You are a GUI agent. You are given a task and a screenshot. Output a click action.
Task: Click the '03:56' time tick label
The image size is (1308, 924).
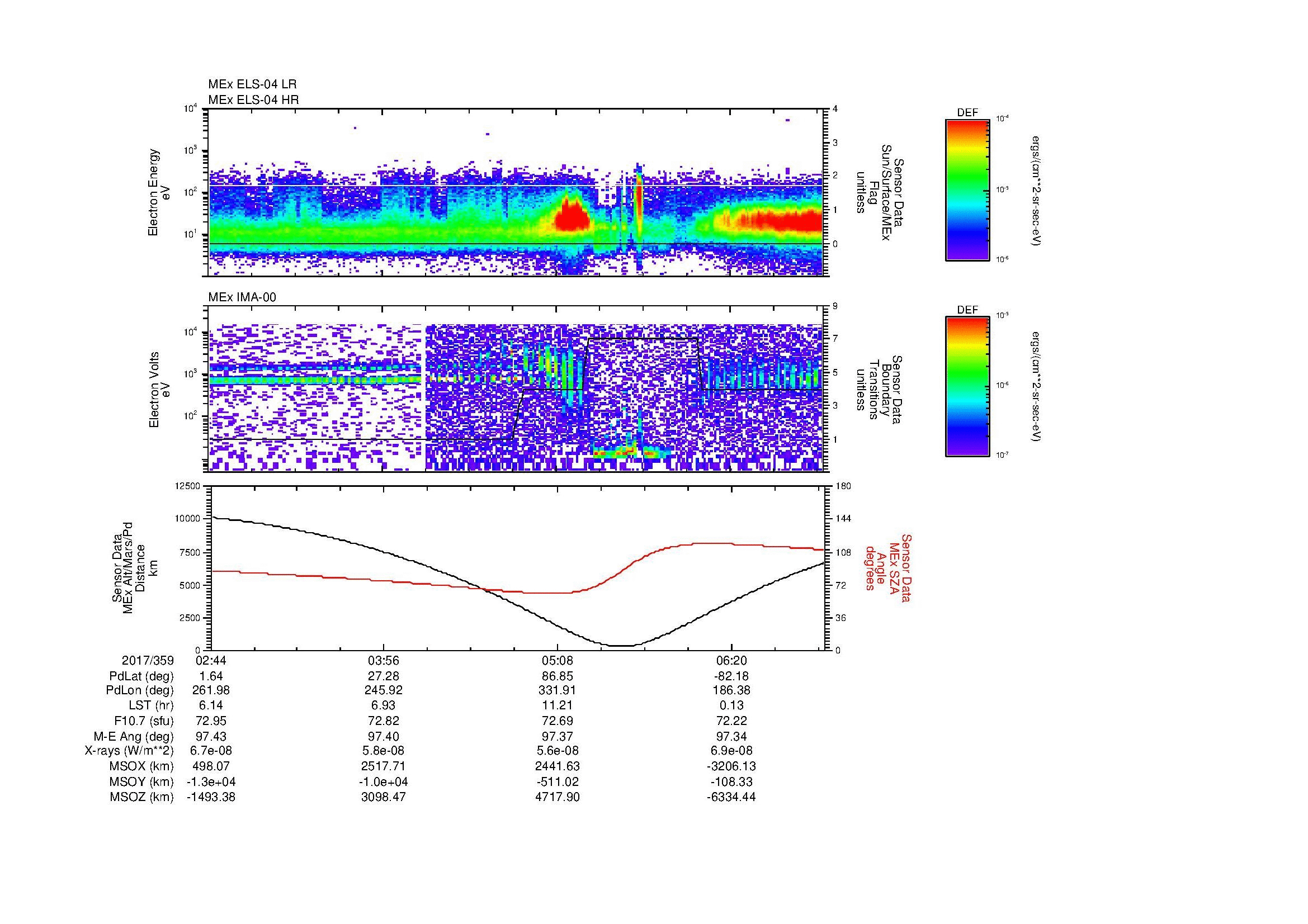(384, 660)
